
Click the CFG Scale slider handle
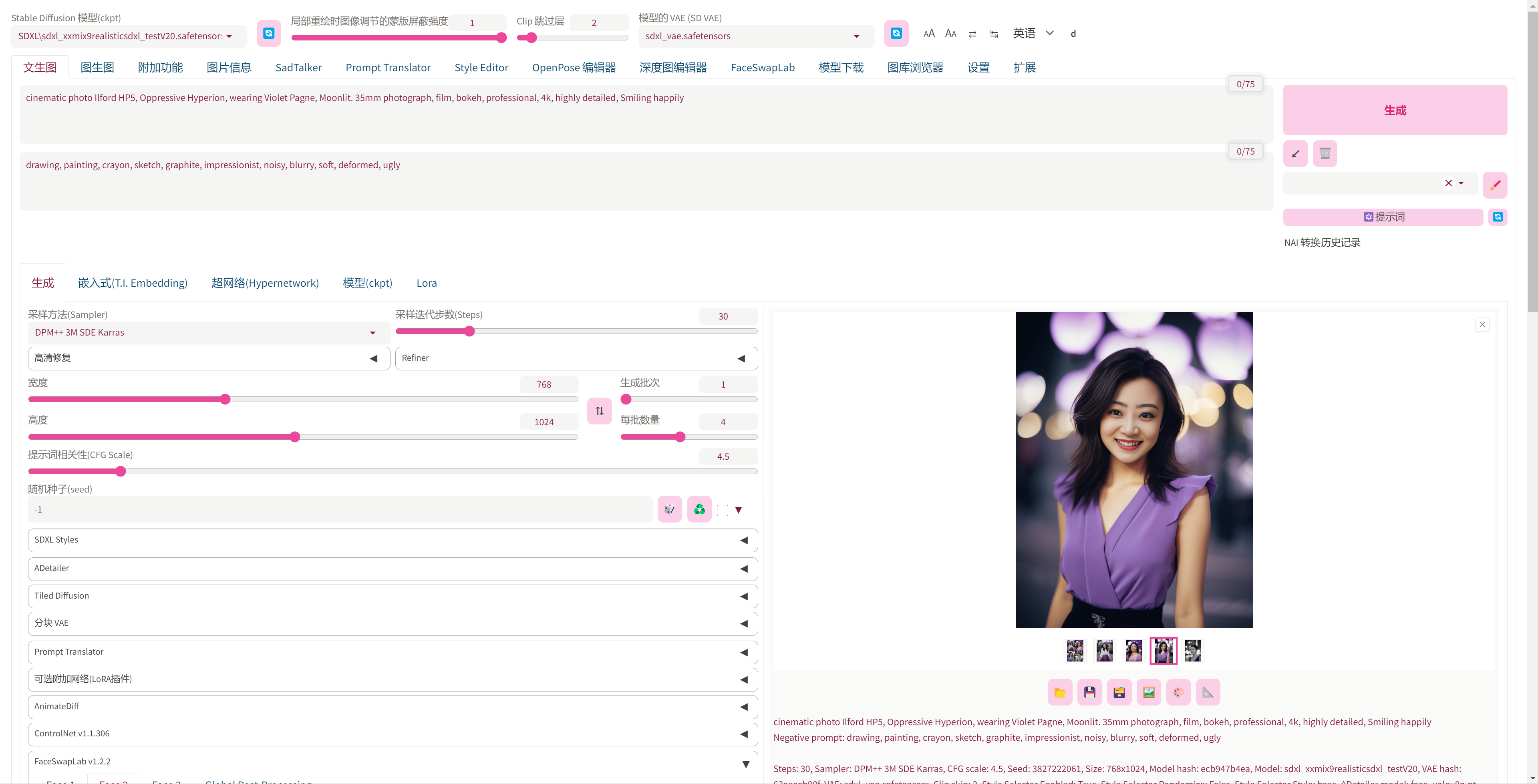(121, 471)
